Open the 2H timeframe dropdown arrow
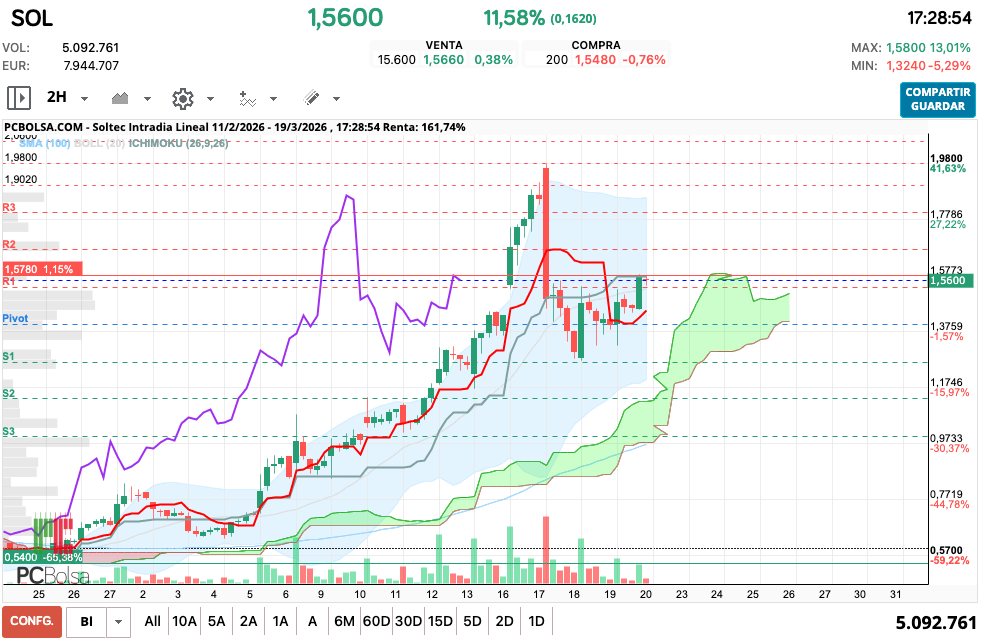The width and height of the screenshot is (991, 643). coord(85,99)
